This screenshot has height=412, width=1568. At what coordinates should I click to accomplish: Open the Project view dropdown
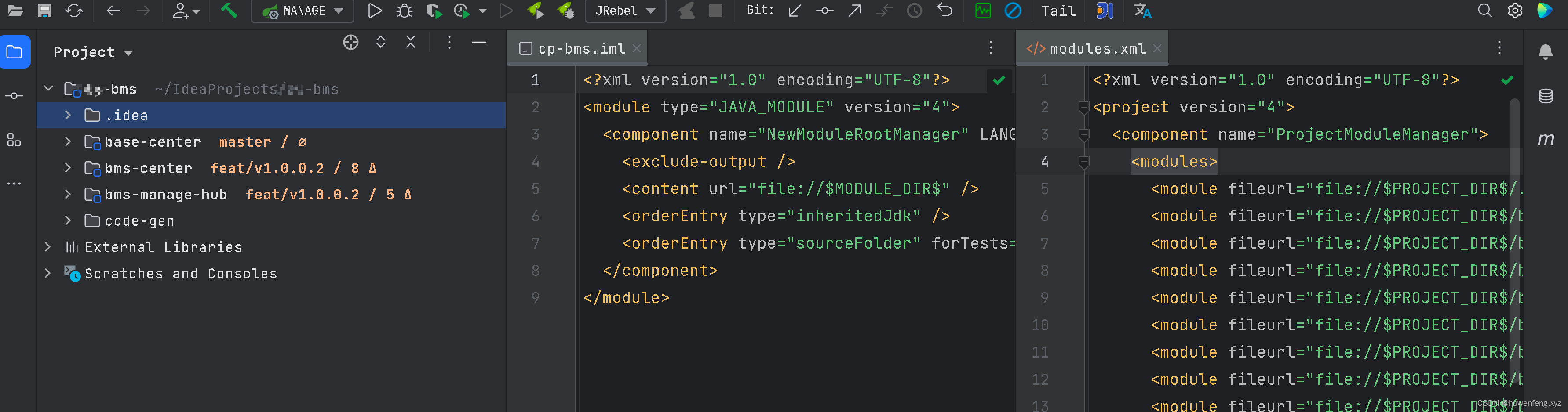pyautogui.click(x=93, y=52)
